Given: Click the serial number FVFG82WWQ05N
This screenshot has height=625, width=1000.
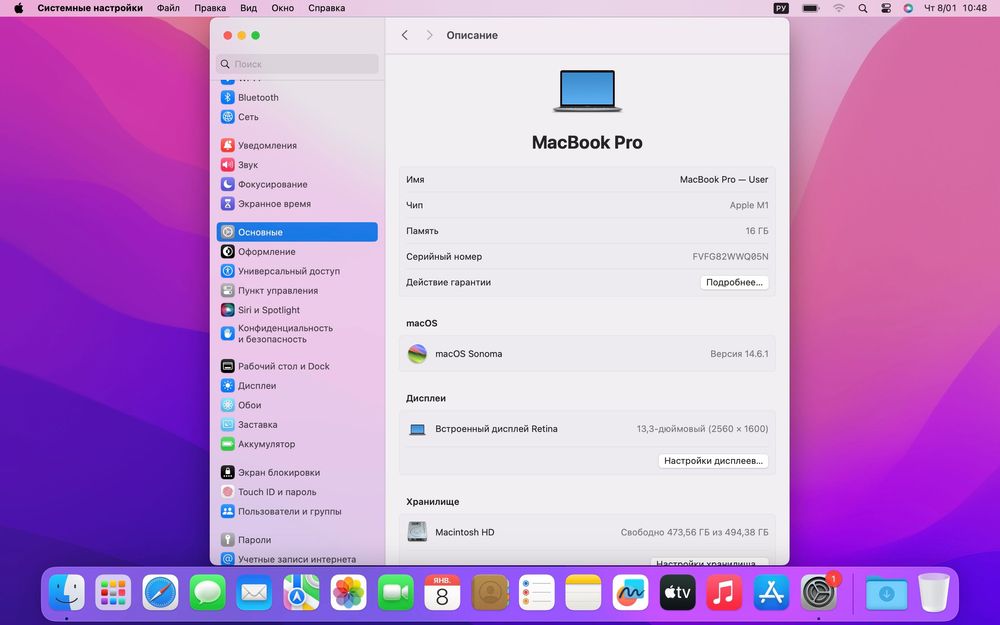Looking at the screenshot, I should coord(730,256).
